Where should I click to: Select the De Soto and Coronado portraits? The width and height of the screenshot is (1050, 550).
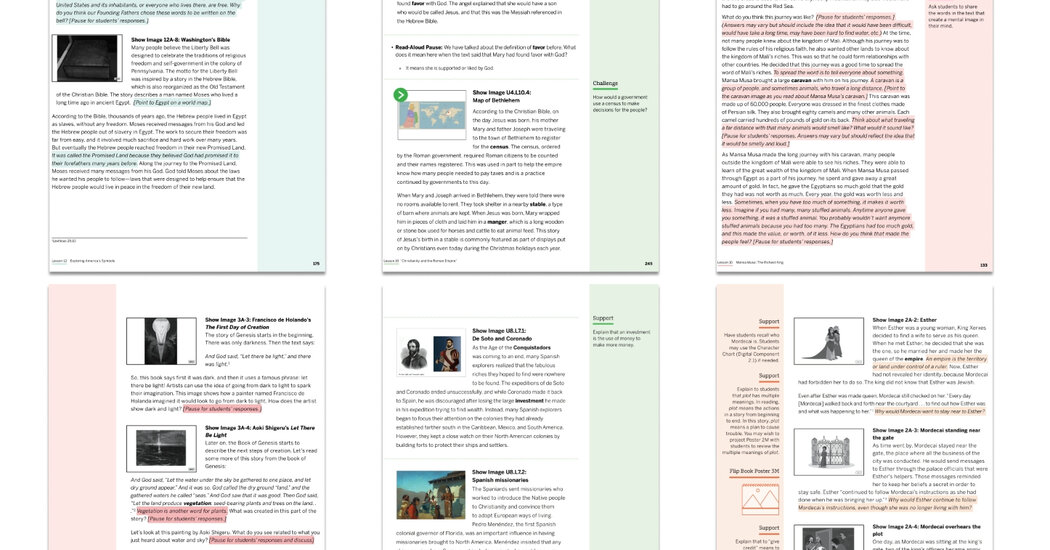click(430, 353)
